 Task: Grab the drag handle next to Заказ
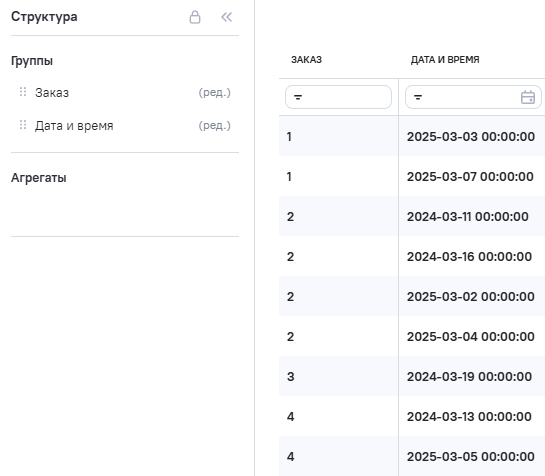(23, 92)
